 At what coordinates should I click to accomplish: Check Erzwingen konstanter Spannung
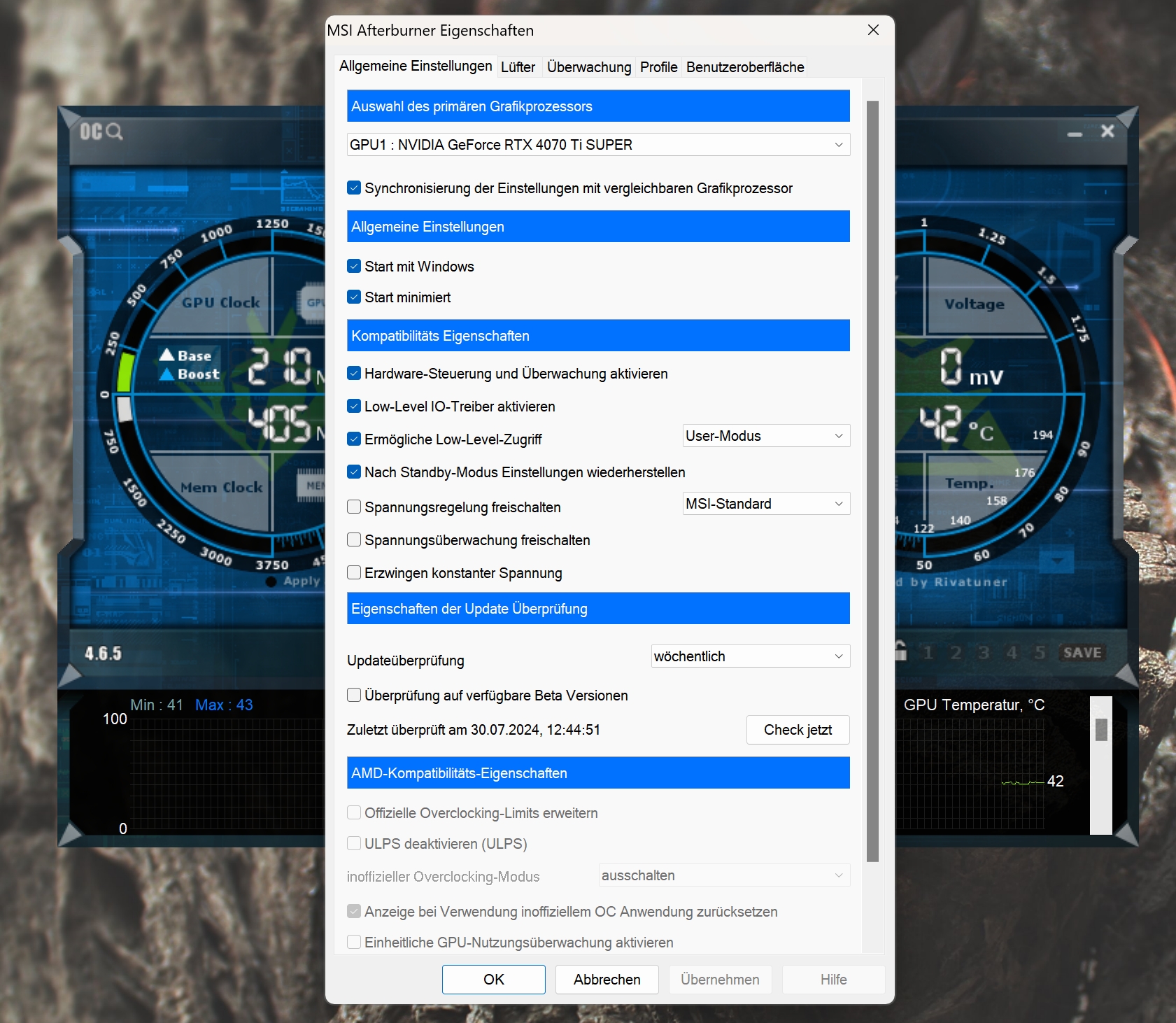coord(354,572)
